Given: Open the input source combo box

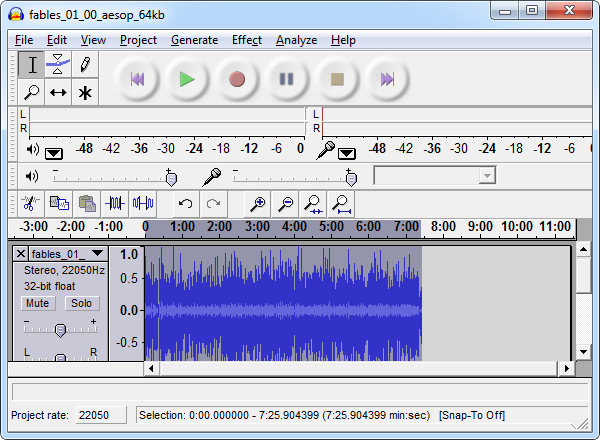Looking at the screenshot, I should click(x=435, y=176).
